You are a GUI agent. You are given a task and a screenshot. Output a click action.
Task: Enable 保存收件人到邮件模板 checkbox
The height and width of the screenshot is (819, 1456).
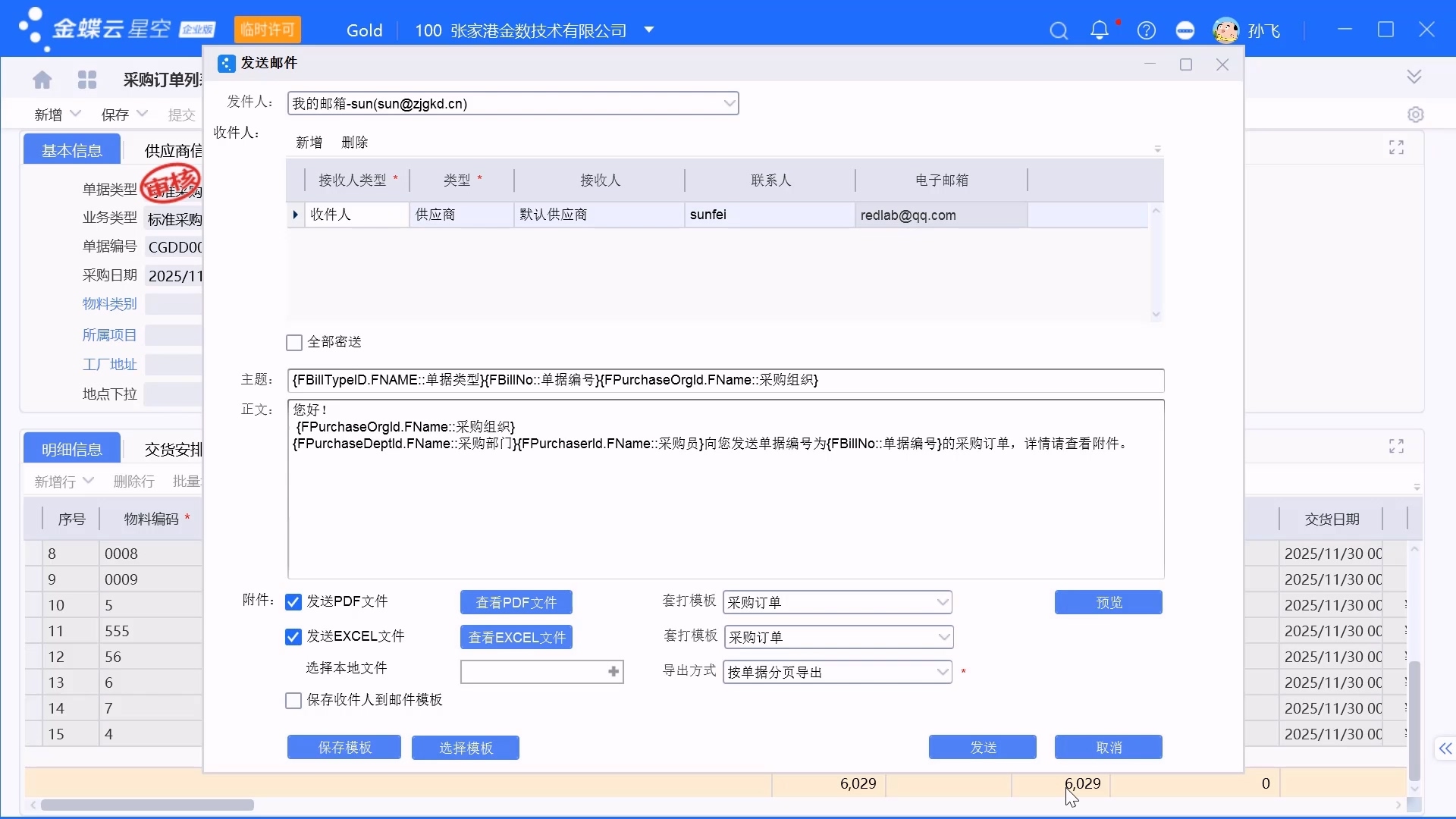(293, 701)
